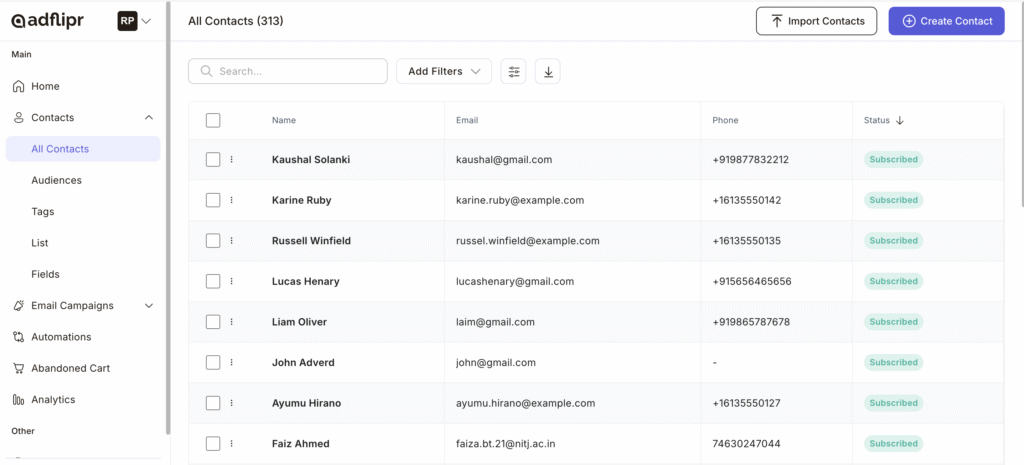Expand the Email Campaigns sidebar section
This screenshot has width=1024, height=465.
click(x=149, y=306)
